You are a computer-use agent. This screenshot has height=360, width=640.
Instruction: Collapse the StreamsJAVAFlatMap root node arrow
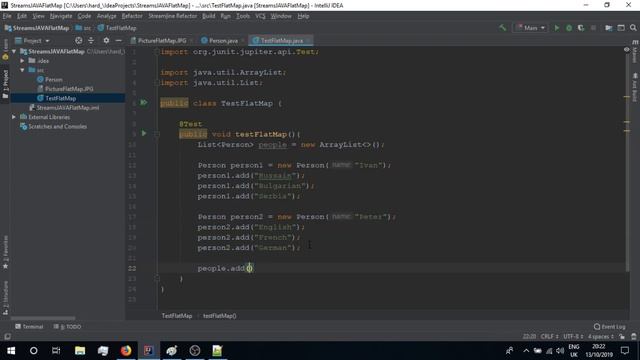click(14, 51)
